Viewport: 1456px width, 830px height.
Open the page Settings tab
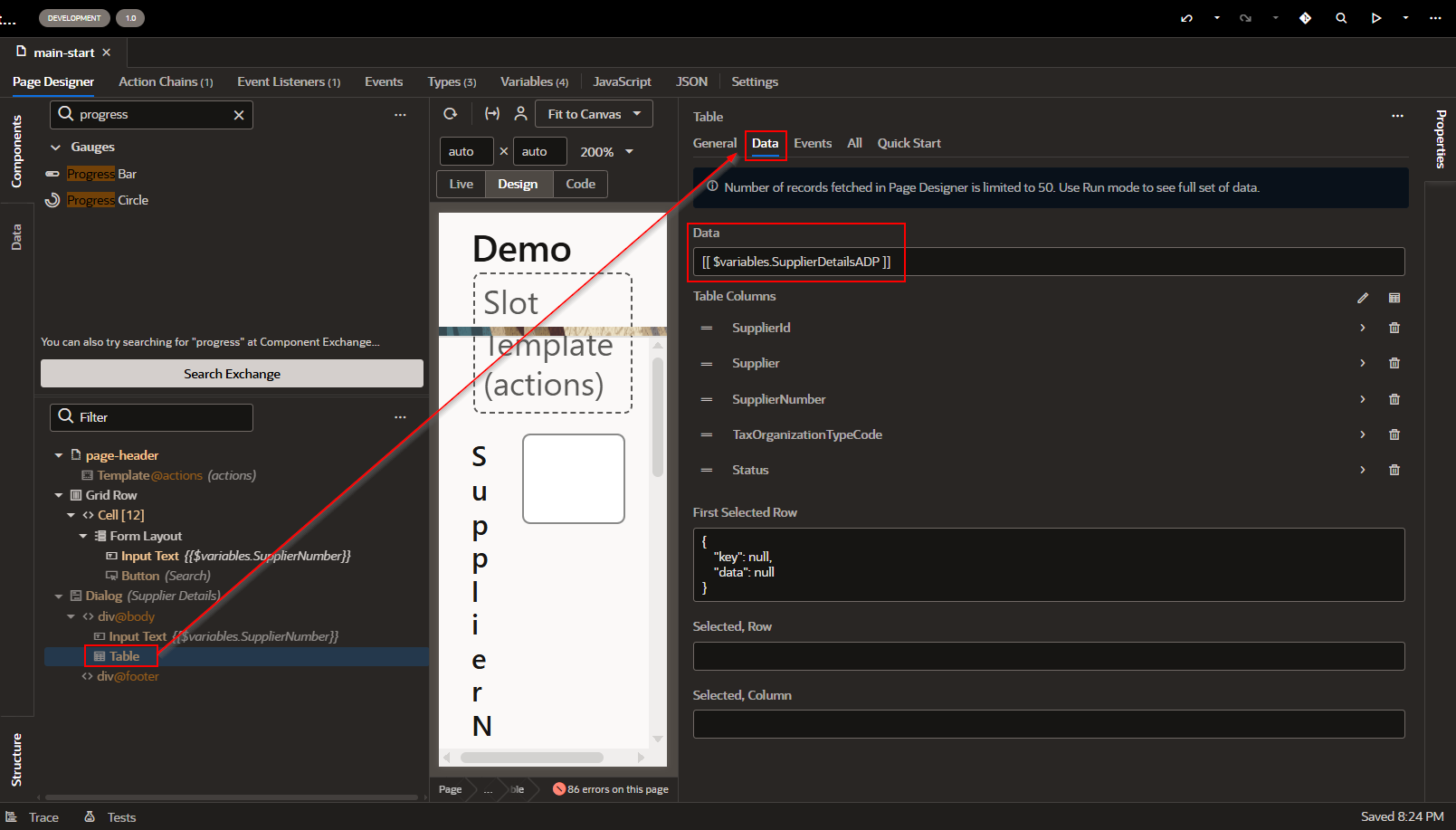pos(755,81)
